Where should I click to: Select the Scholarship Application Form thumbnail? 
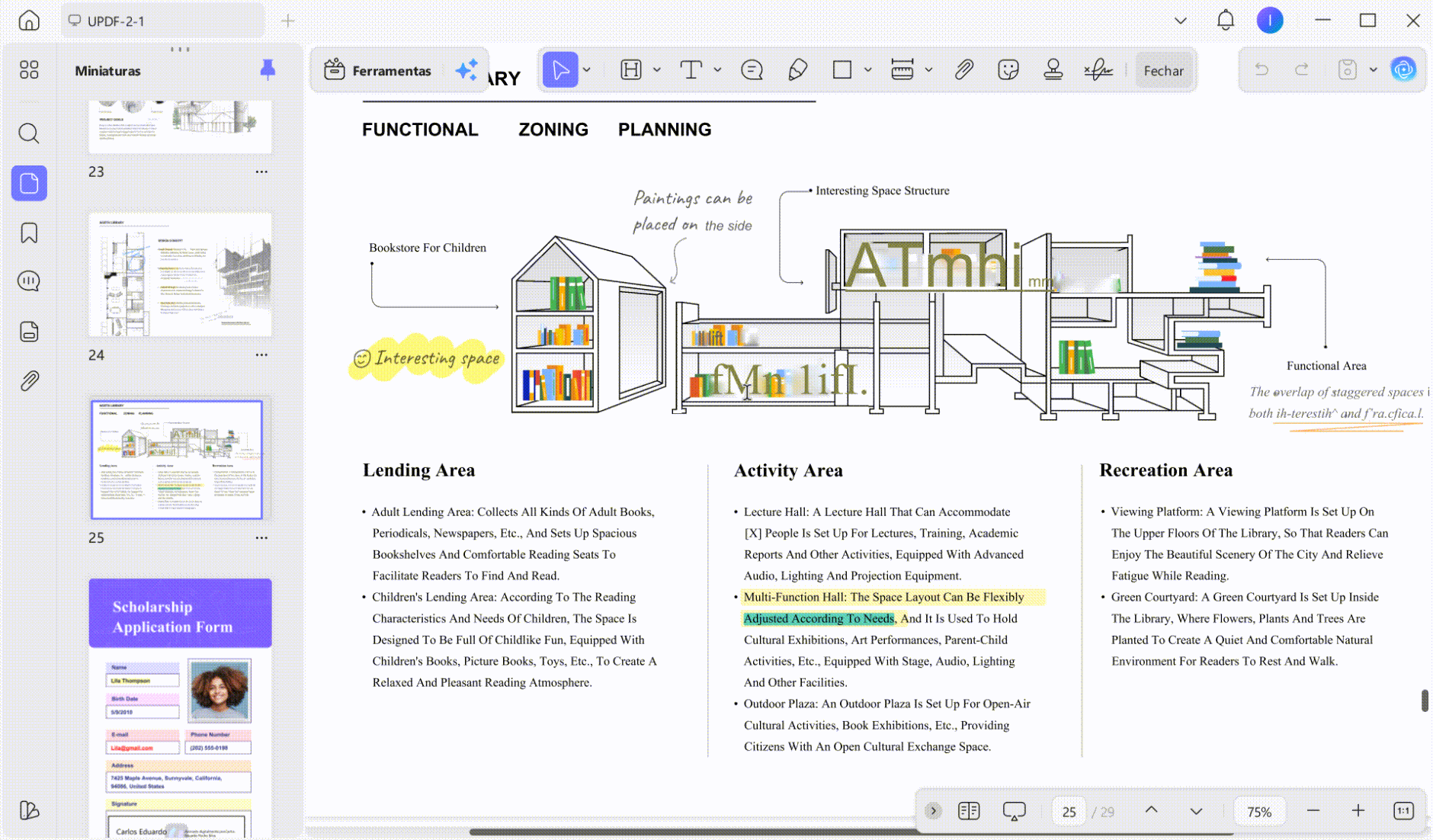[x=180, y=707]
